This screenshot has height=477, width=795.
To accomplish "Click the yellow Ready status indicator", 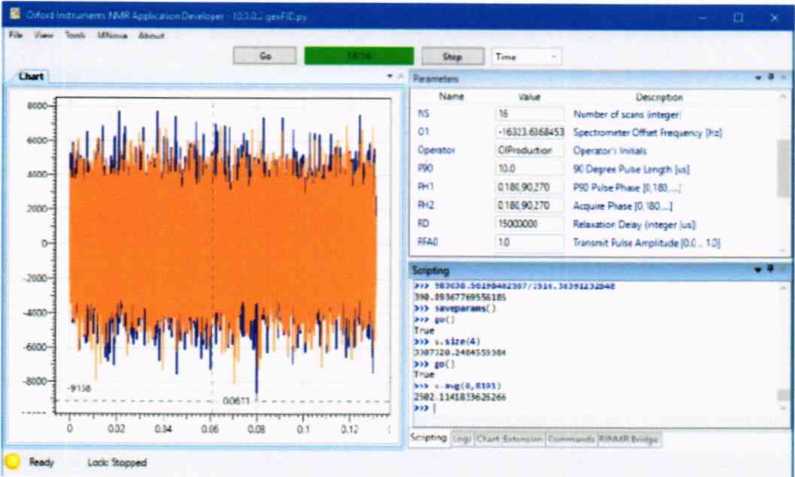I will point(12,462).
